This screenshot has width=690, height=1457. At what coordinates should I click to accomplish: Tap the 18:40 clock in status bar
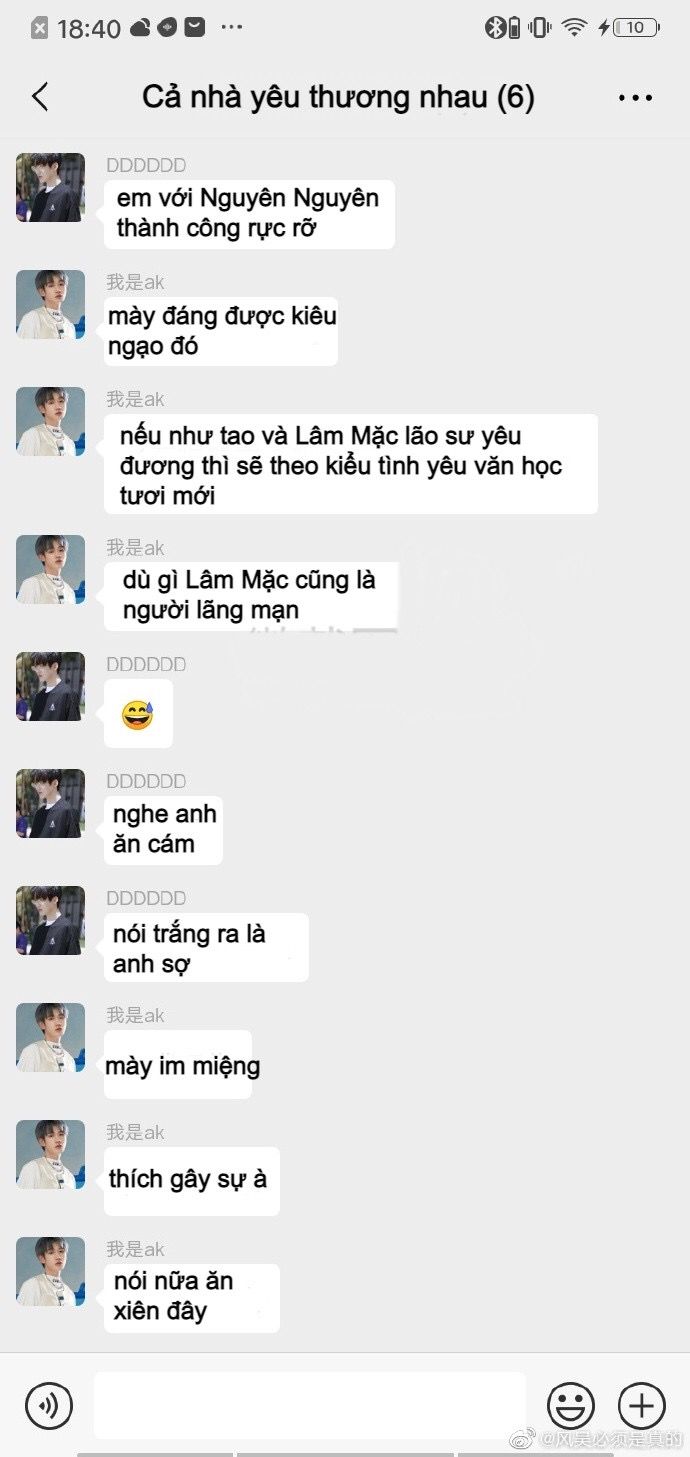point(89,28)
